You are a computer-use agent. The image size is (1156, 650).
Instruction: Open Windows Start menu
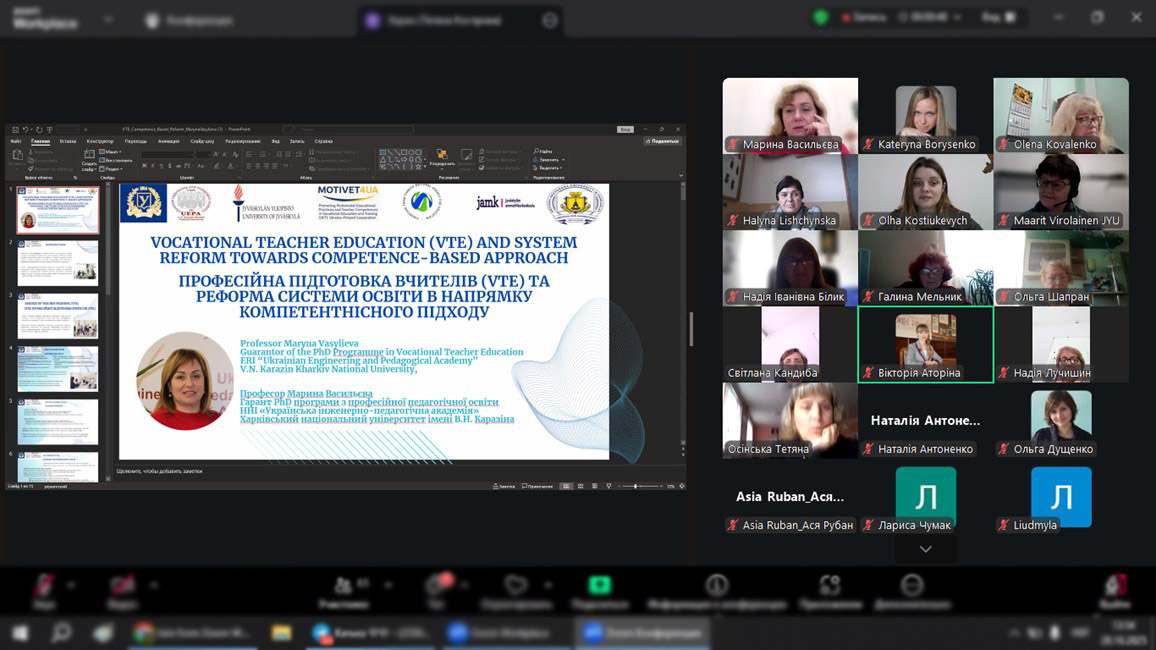click(20, 633)
